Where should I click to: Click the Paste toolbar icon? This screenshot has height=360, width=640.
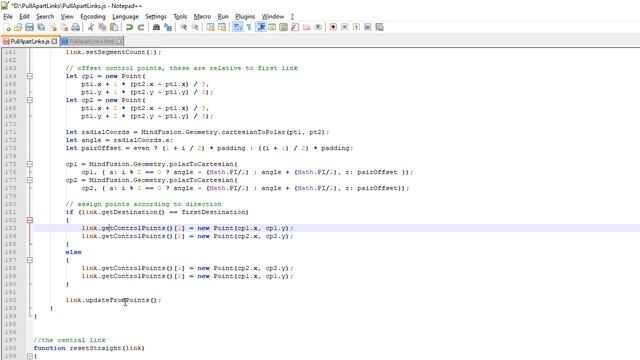[x=114, y=27]
